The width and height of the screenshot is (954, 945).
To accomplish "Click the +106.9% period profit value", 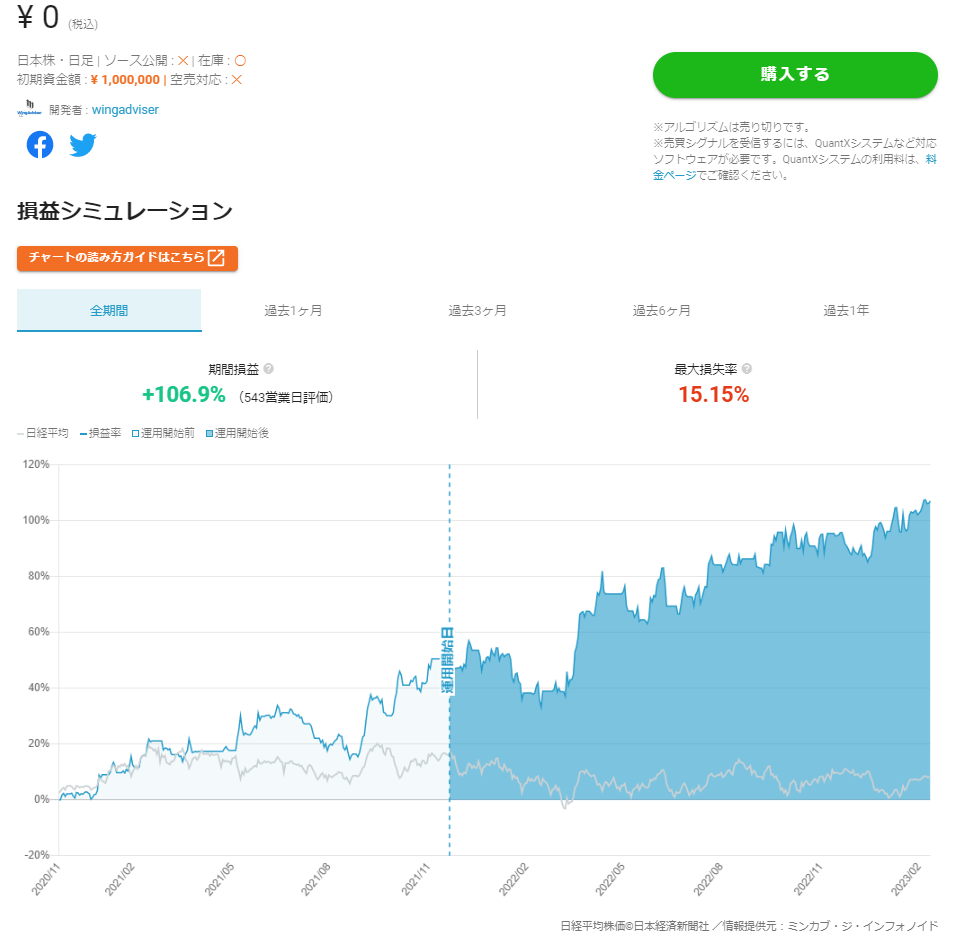I will pos(184,395).
